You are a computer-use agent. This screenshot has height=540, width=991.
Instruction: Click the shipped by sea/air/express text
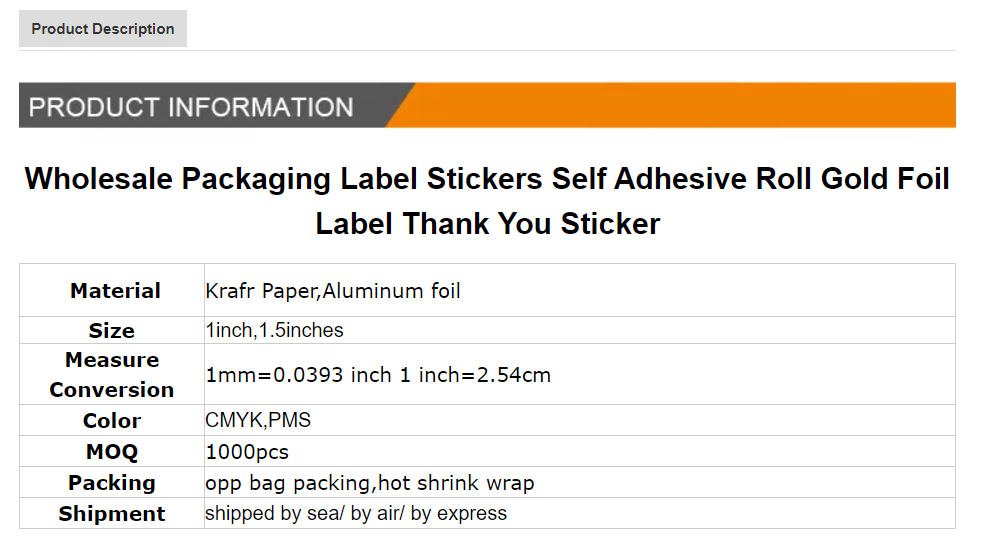356,513
